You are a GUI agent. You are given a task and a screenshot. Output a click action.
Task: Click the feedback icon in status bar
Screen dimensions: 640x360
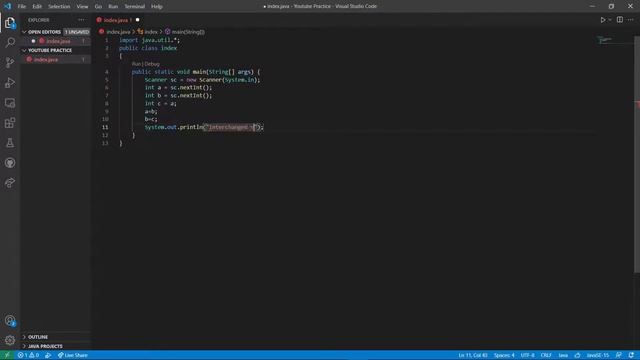(x=619, y=355)
